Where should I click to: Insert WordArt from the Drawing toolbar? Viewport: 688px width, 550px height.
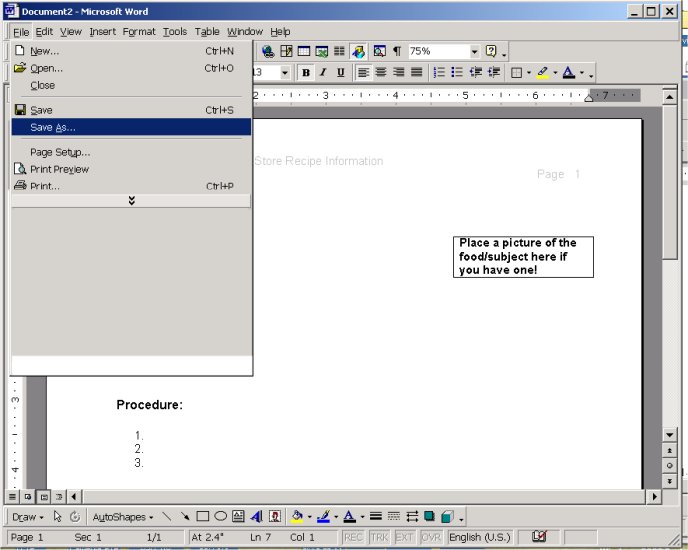pyautogui.click(x=256, y=517)
